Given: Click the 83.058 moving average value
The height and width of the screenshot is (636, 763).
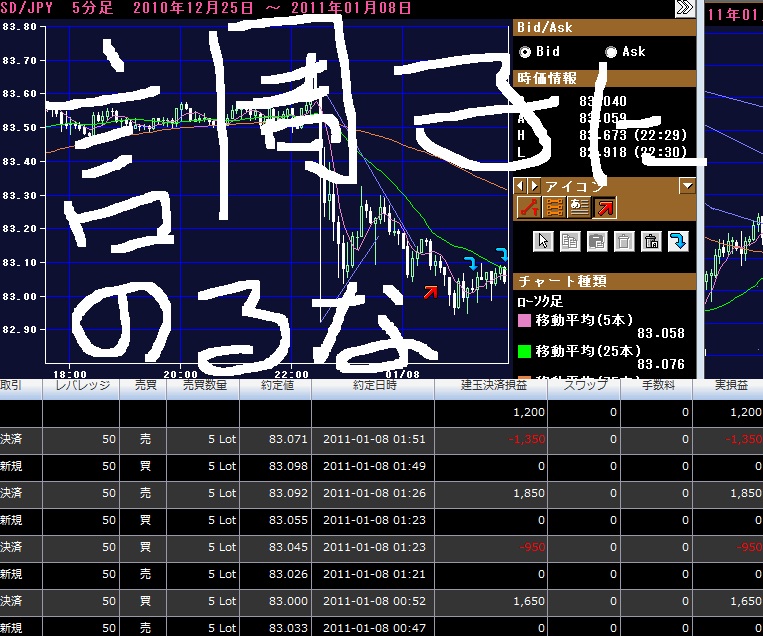Looking at the screenshot, I should pyautogui.click(x=661, y=334).
